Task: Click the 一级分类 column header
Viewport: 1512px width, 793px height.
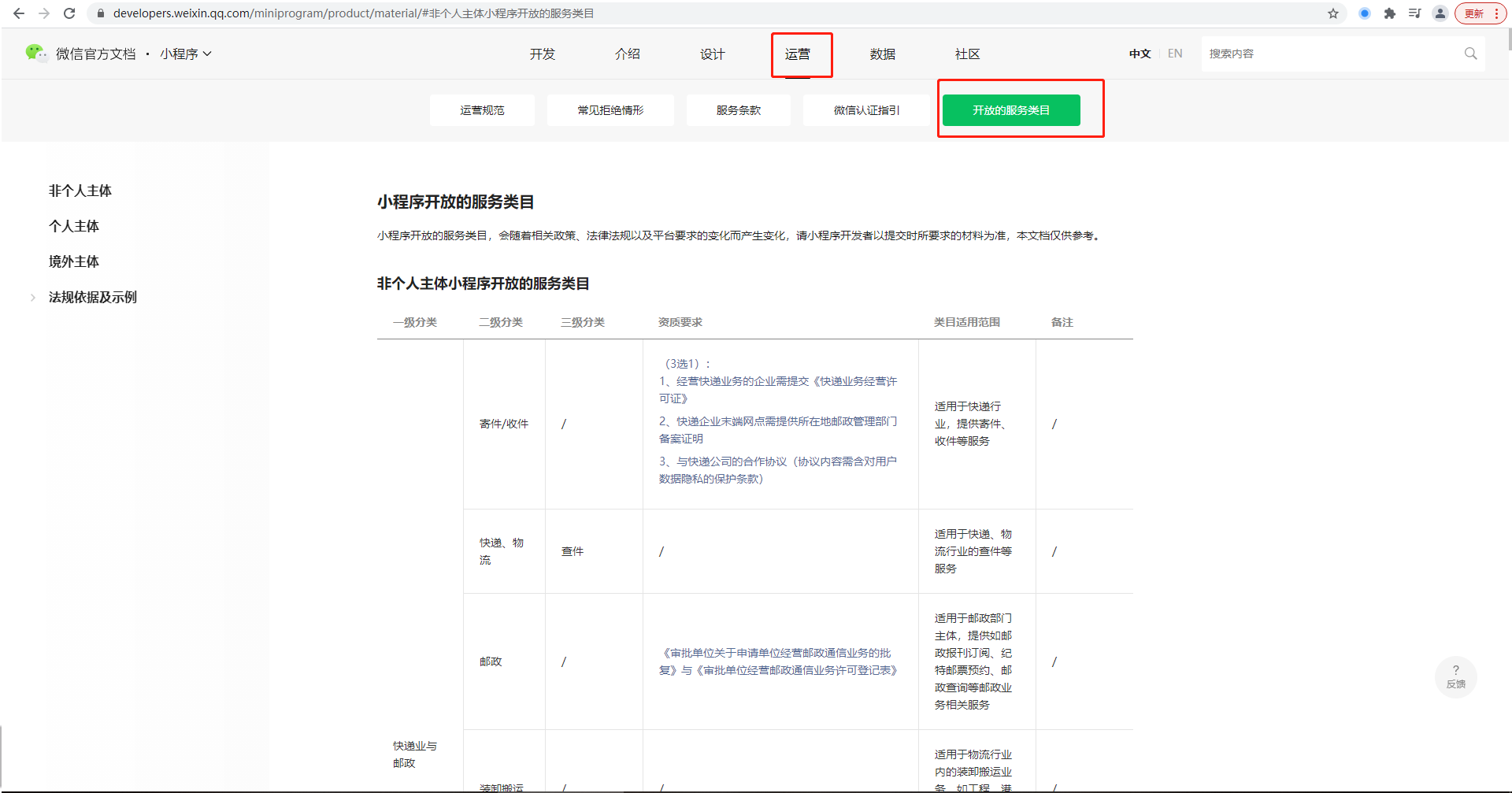Action: [x=415, y=322]
